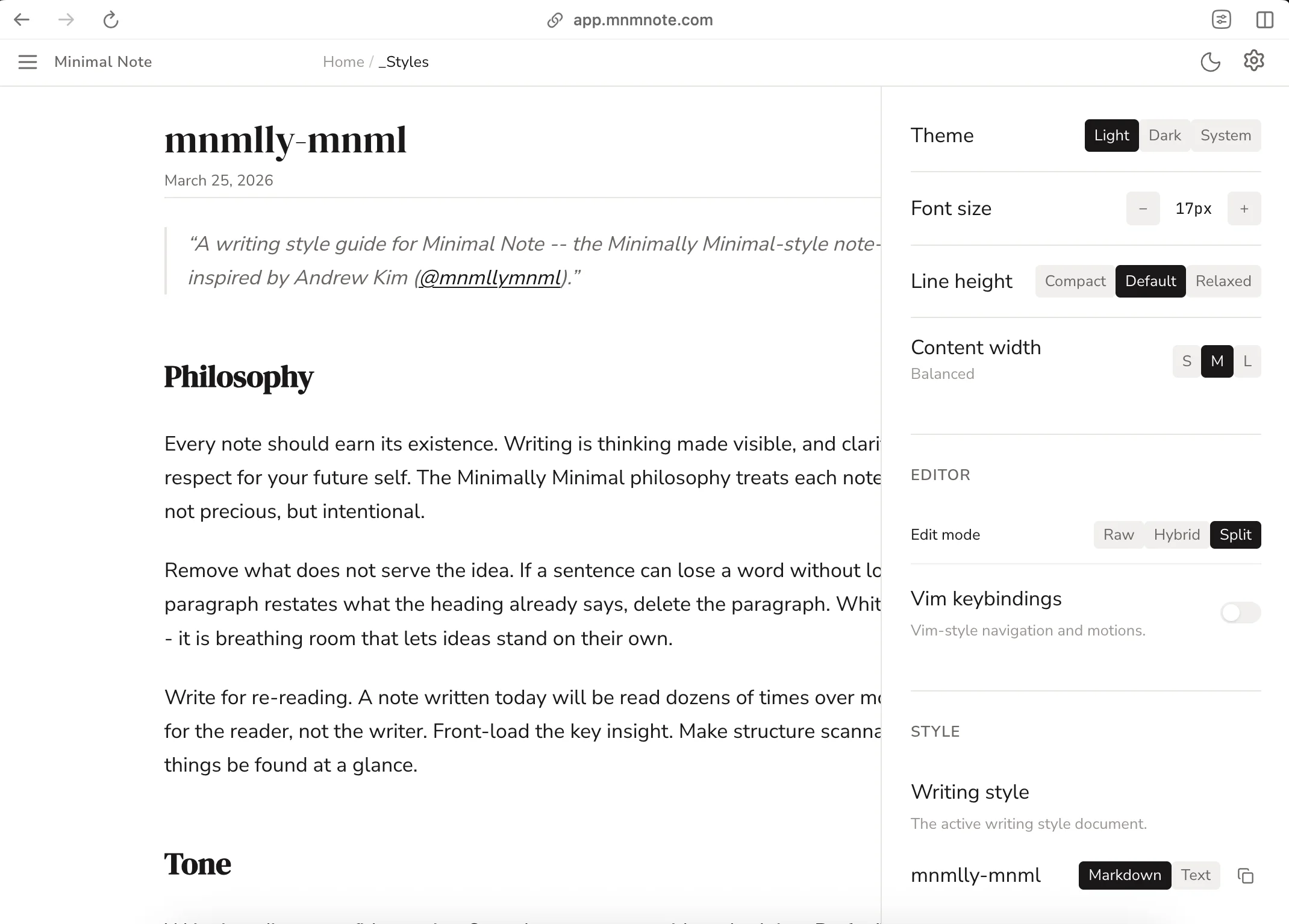1289x924 pixels.
Task: Copy the writing style with the copy icon
Action: coord(1246,875)
